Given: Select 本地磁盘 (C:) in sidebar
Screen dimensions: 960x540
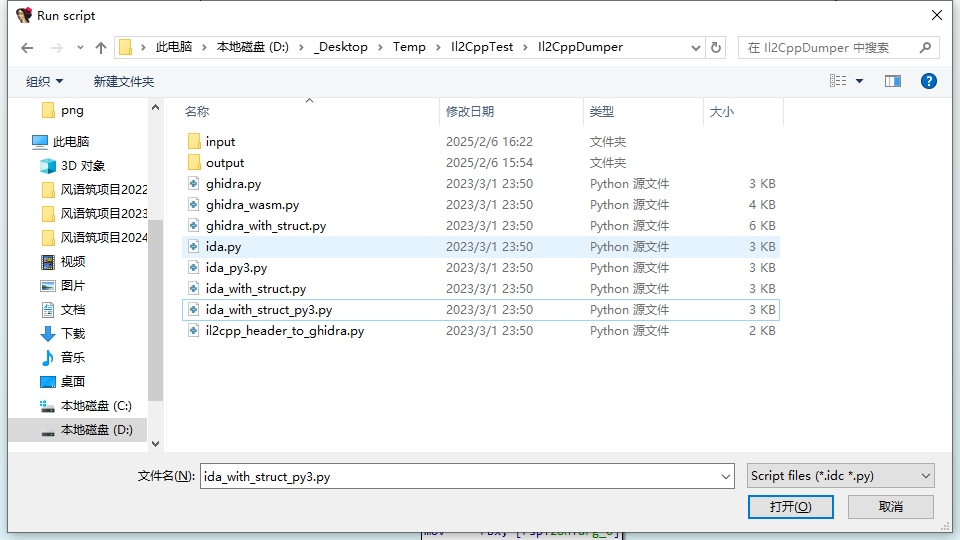Looking at the screenshot, I should [95, 406].
